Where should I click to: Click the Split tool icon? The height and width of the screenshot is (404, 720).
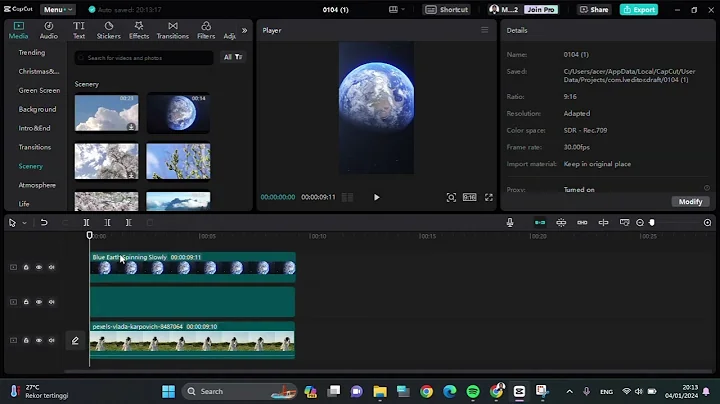click(x=86, y=223)
